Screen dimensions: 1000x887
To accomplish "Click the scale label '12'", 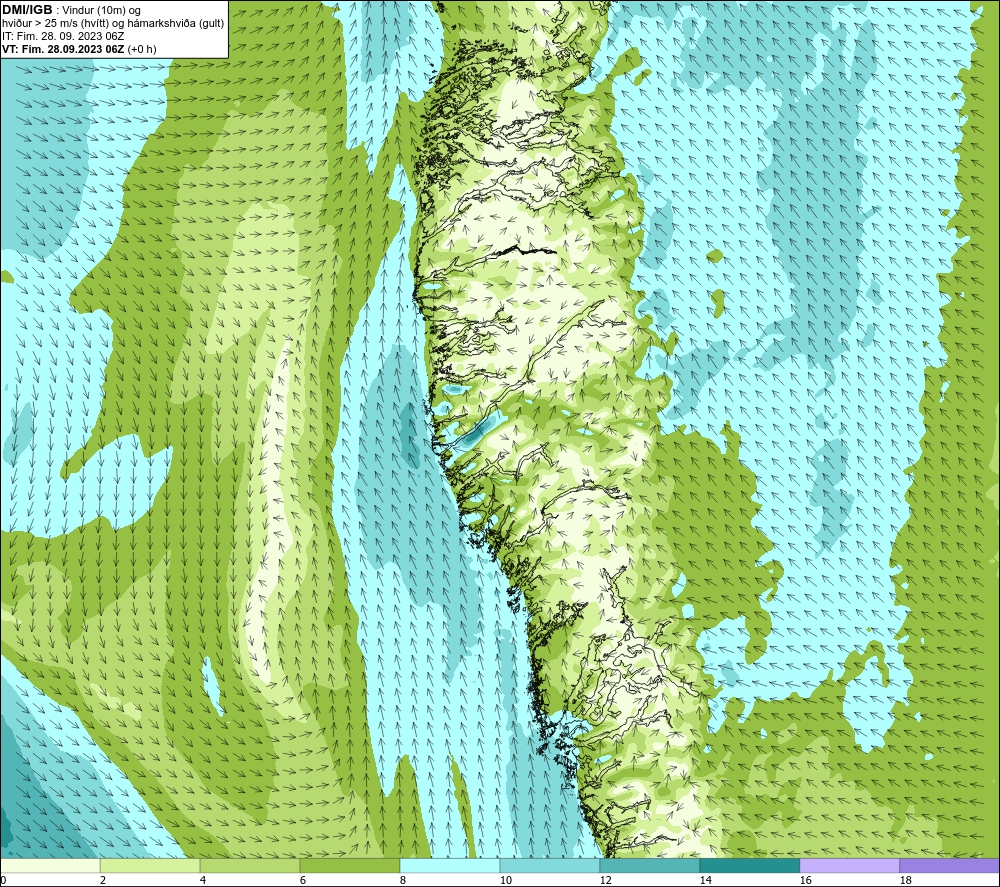I will pyautogui.click(x=605, y=881).
